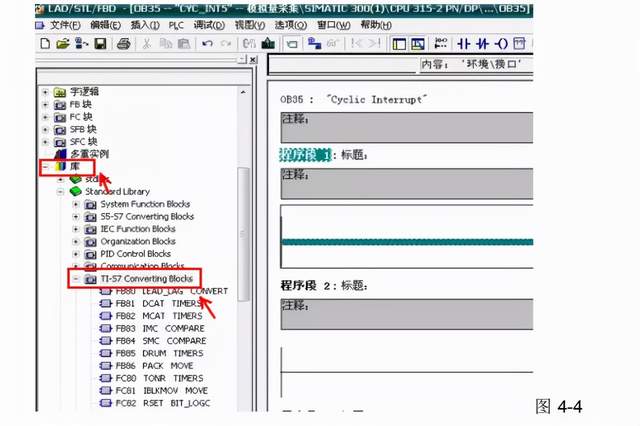Toggle the details pane icon
640x426 pixels.
[418, 44]
